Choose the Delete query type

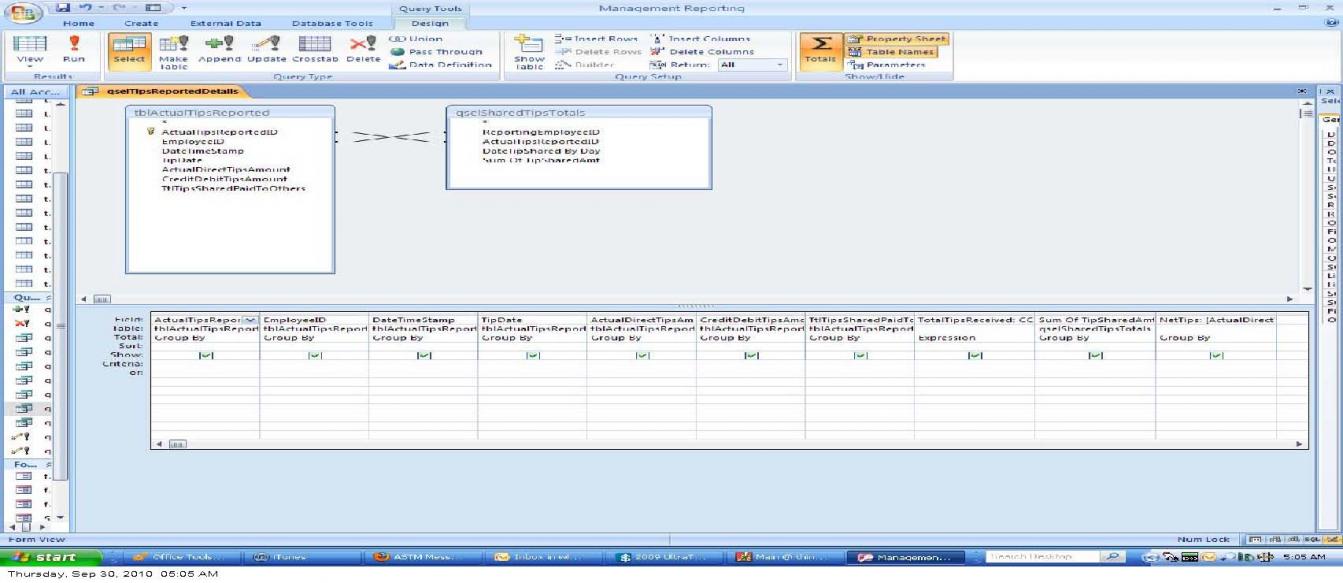363,52
